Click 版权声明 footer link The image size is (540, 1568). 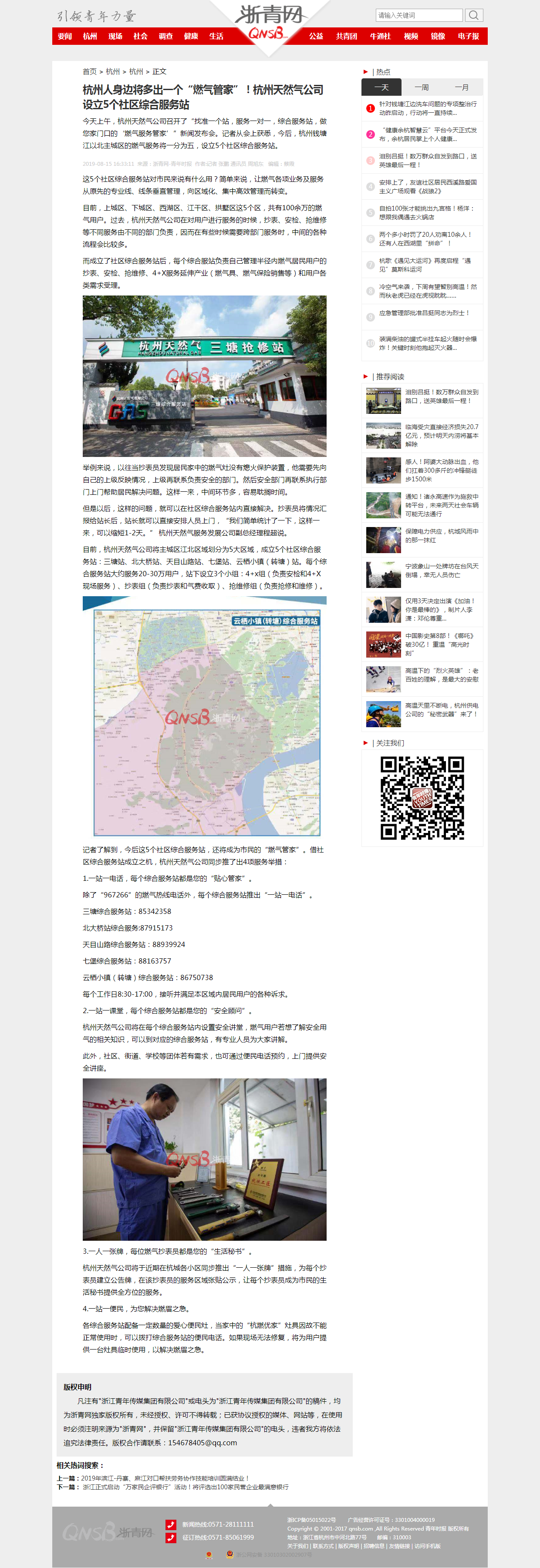pyautogui.click(x=349, y=1546)
